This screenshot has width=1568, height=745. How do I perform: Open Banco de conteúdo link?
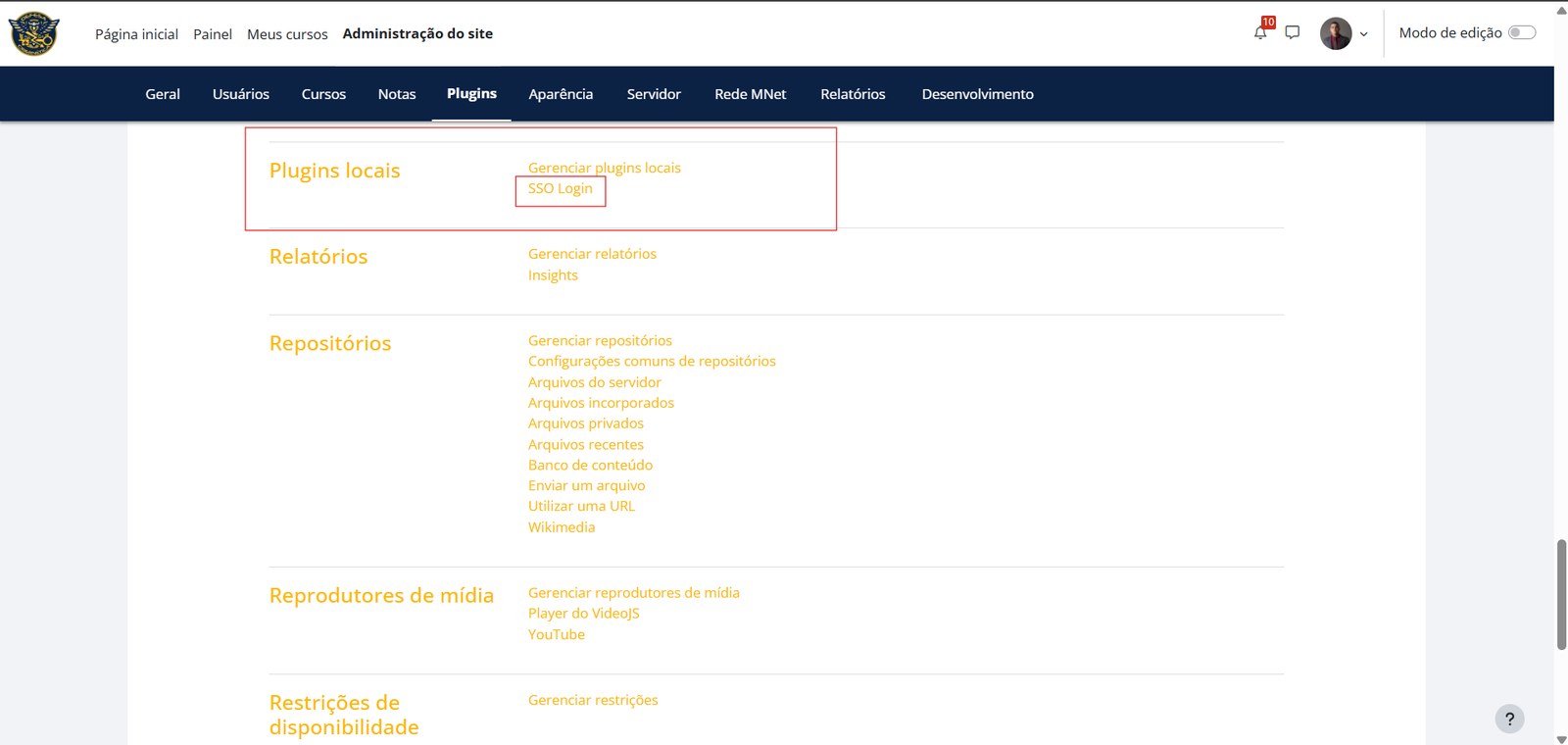[590, 465]
